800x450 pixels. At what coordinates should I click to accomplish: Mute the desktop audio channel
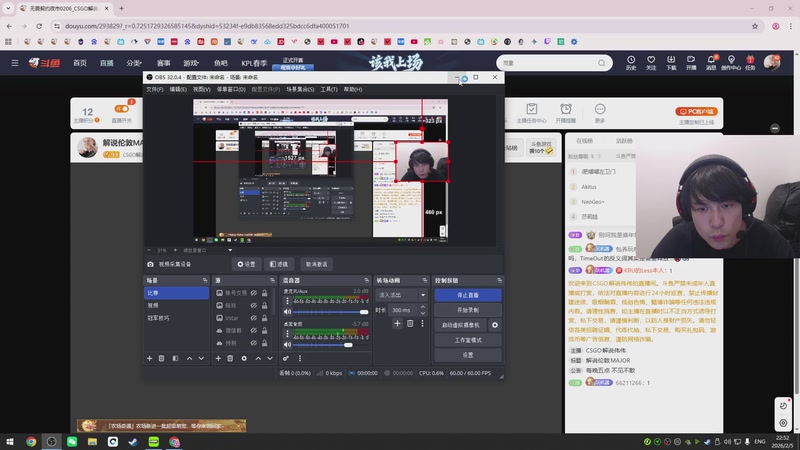pyautogui.click(x=287, y=345)
